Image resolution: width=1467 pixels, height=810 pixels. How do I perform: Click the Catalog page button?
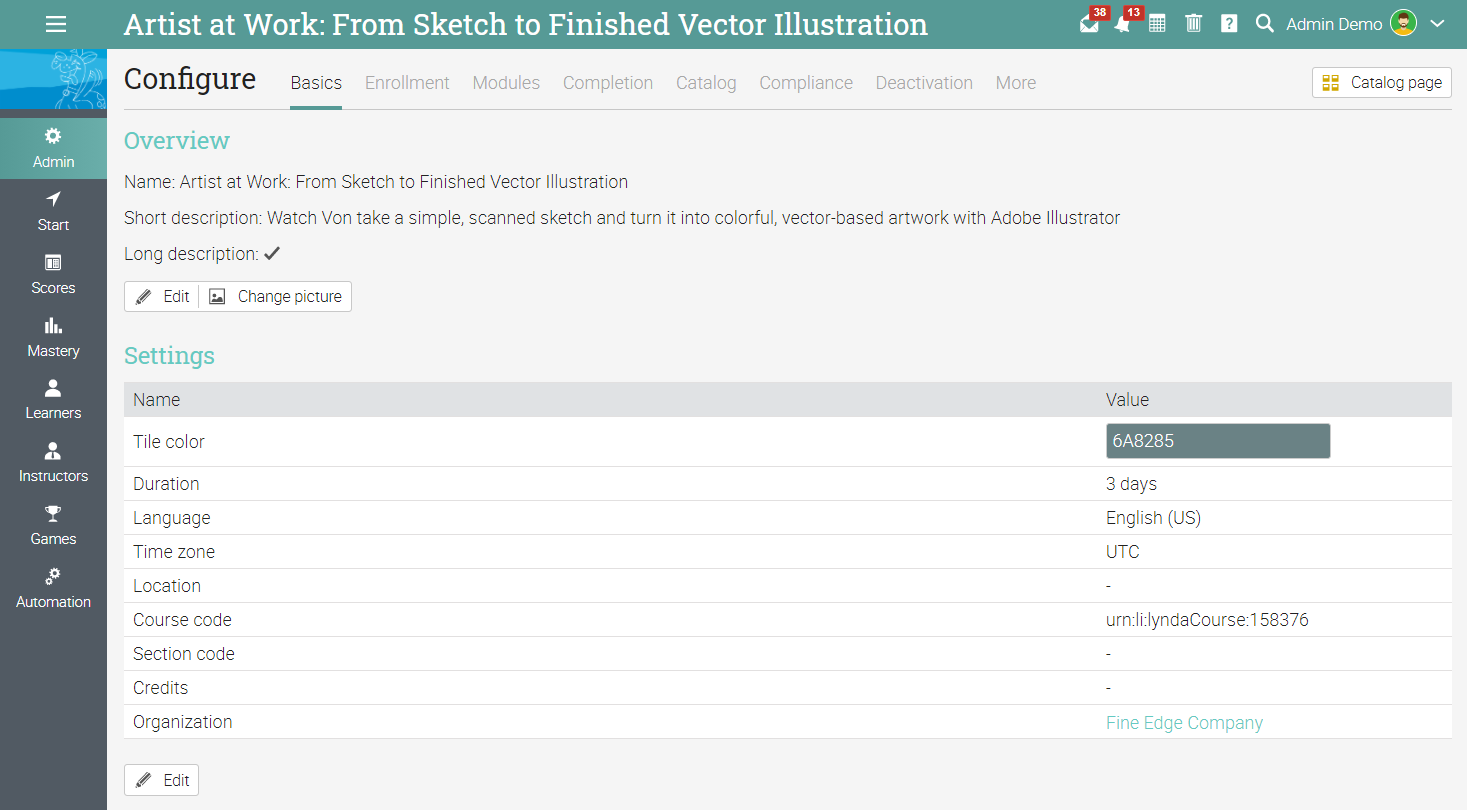[1382, 83]
